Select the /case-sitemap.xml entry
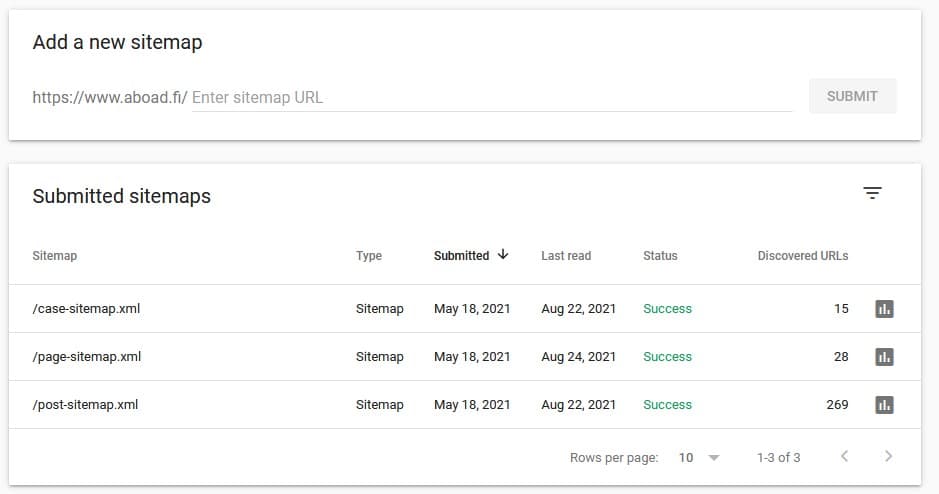The image size is (939, 494). (x=86, y=309)
